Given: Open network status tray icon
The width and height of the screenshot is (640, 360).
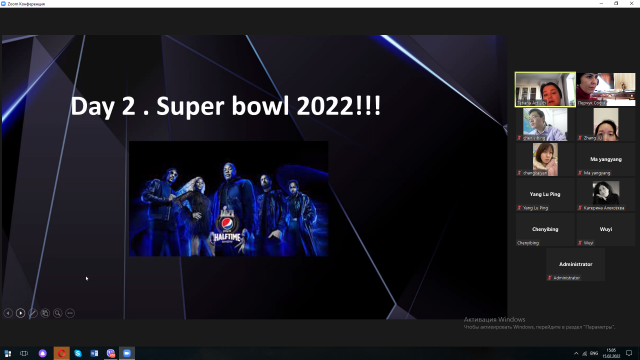Looking at the screenshot, I should coord(584,353).
